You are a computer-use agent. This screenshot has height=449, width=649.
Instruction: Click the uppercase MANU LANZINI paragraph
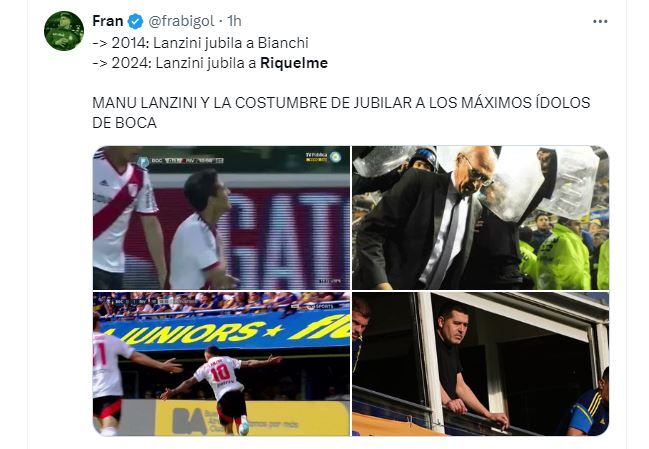341,113
